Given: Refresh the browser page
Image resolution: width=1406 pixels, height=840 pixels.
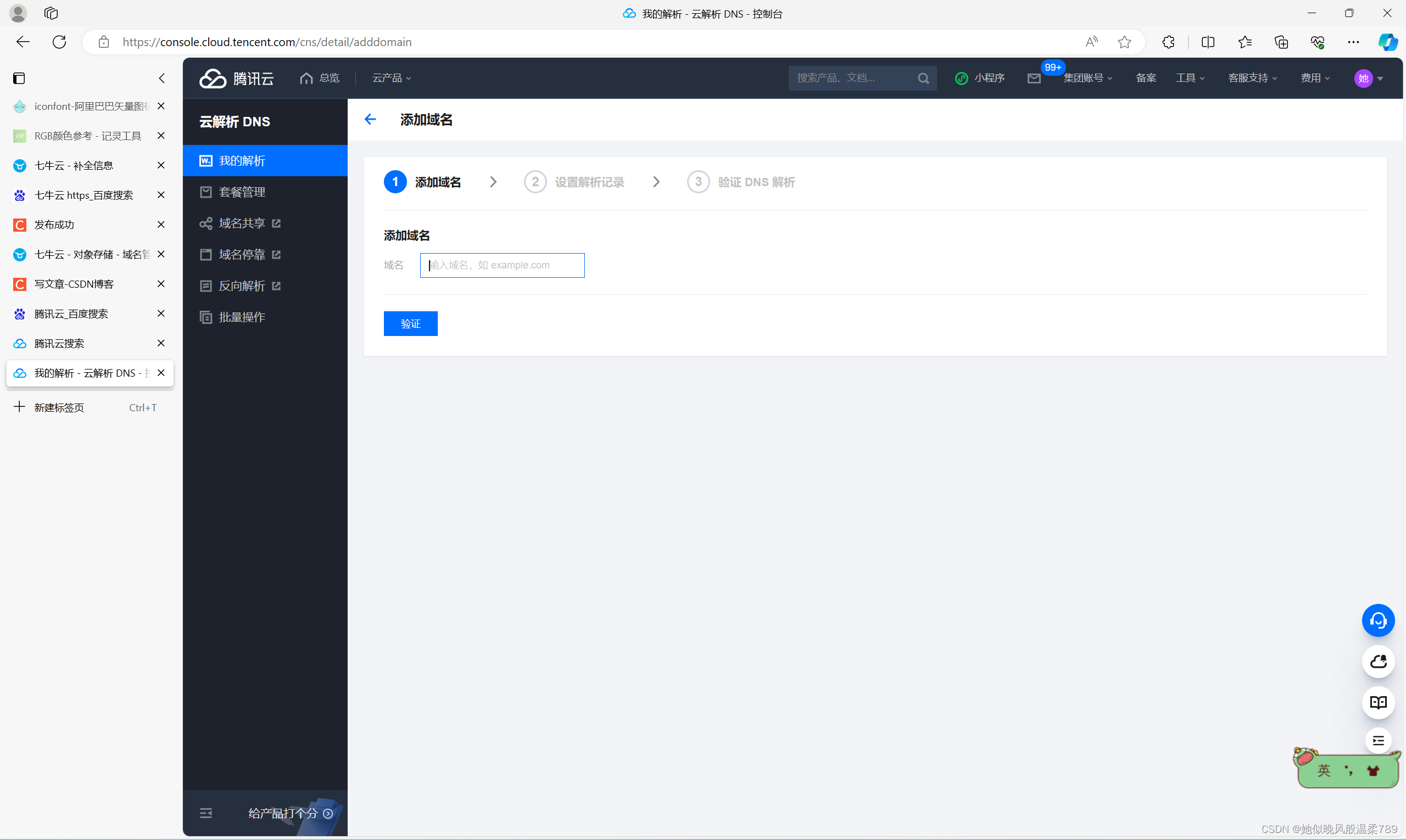Looking at the screenshot, I should [x=59, y=42].
